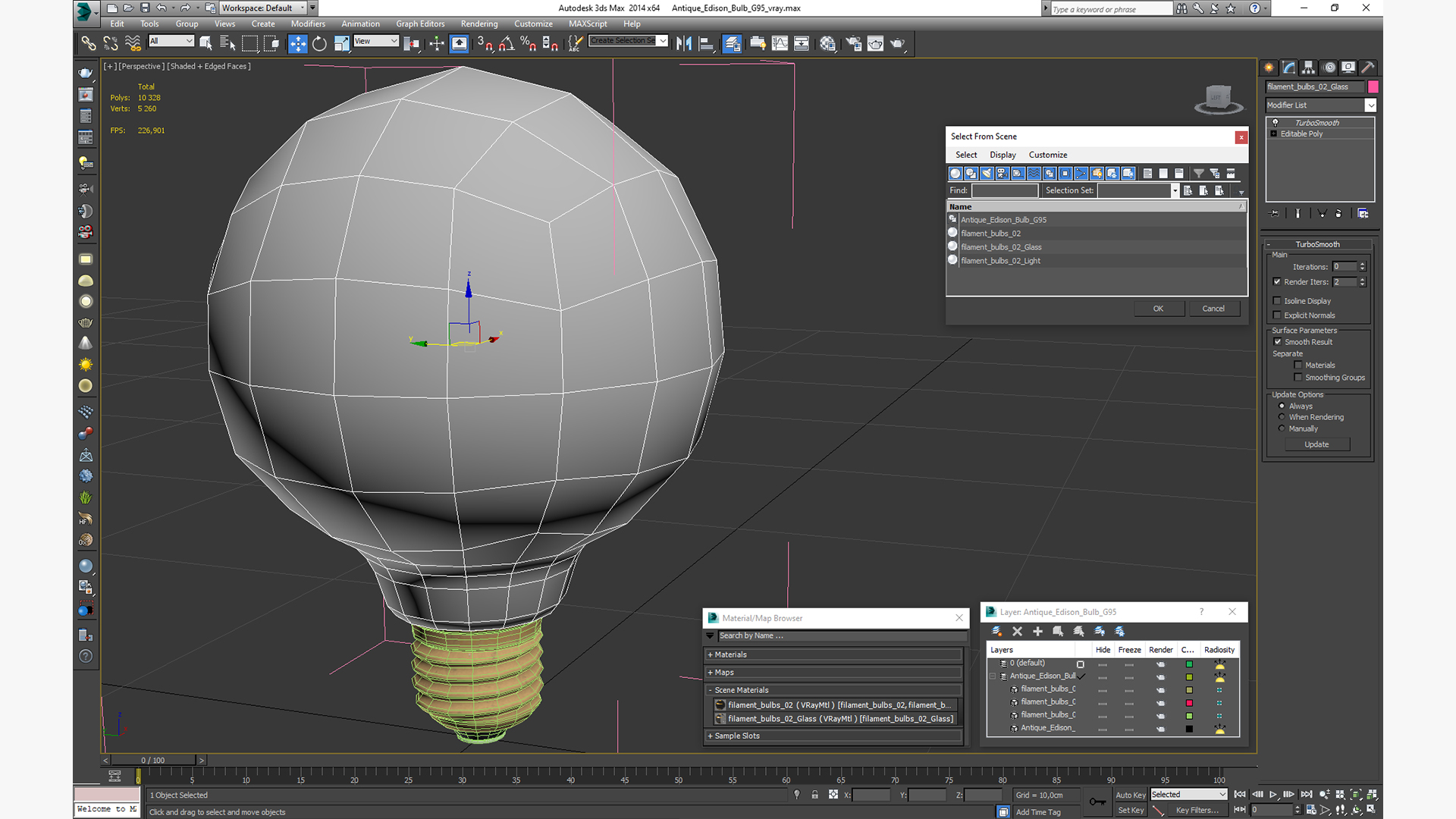Image resolution: width=1456 pixels, height=819 pixels.
Task: Open the Curve Editor icon
Action: (x=780, y=43)
